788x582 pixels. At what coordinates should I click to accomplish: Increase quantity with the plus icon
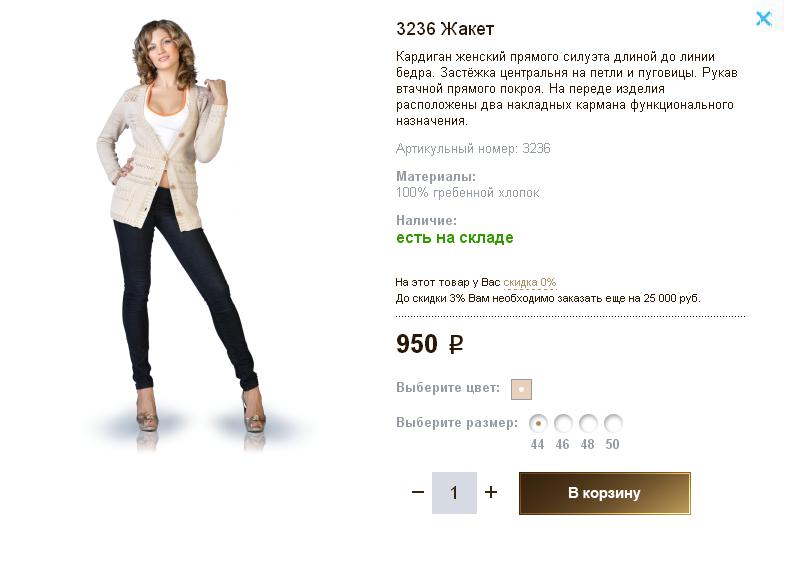coord(491,492)
